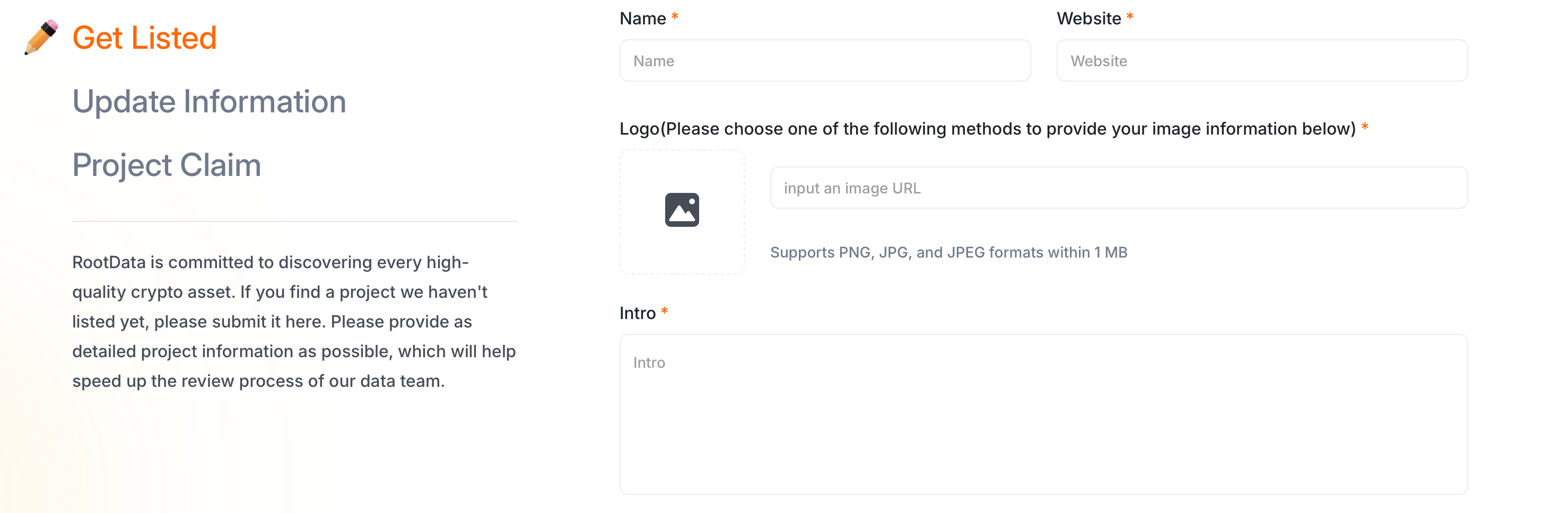Viewport: 1568px width, 513px height.
Task: Switch to the Update Information tab
Action: point(209,102)
